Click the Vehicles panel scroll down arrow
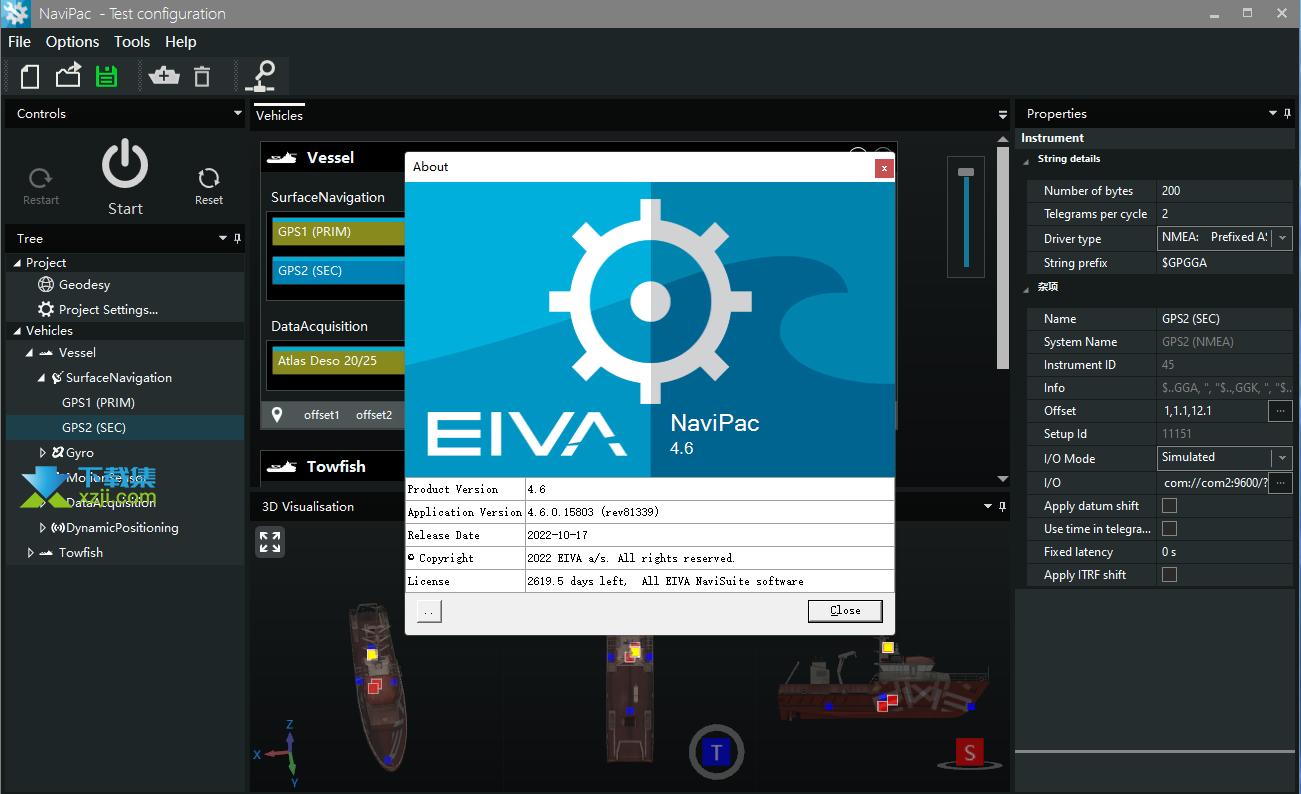 (x=1003, y=479)
